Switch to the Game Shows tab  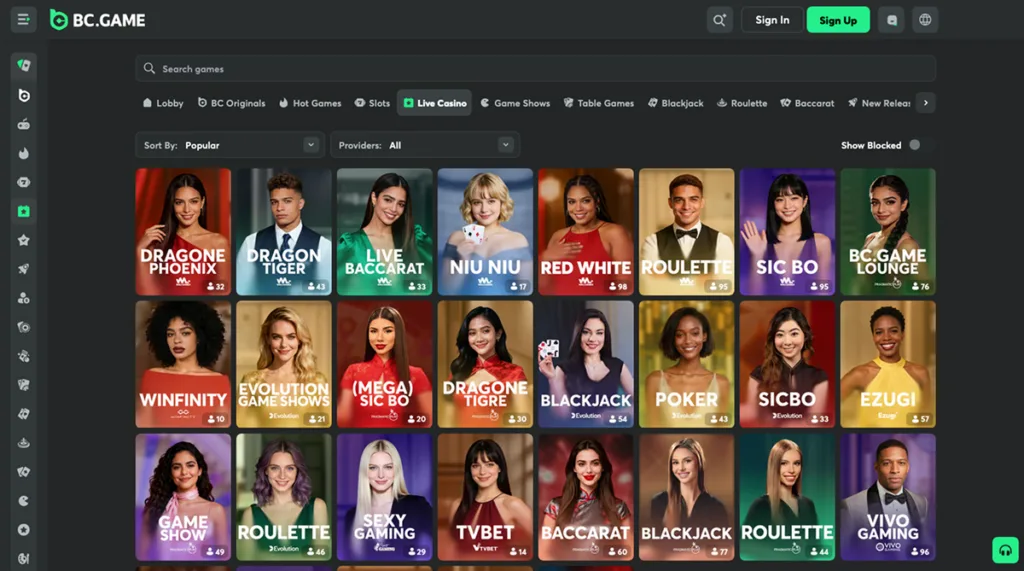pyautogui.click(x=515, y=103)
